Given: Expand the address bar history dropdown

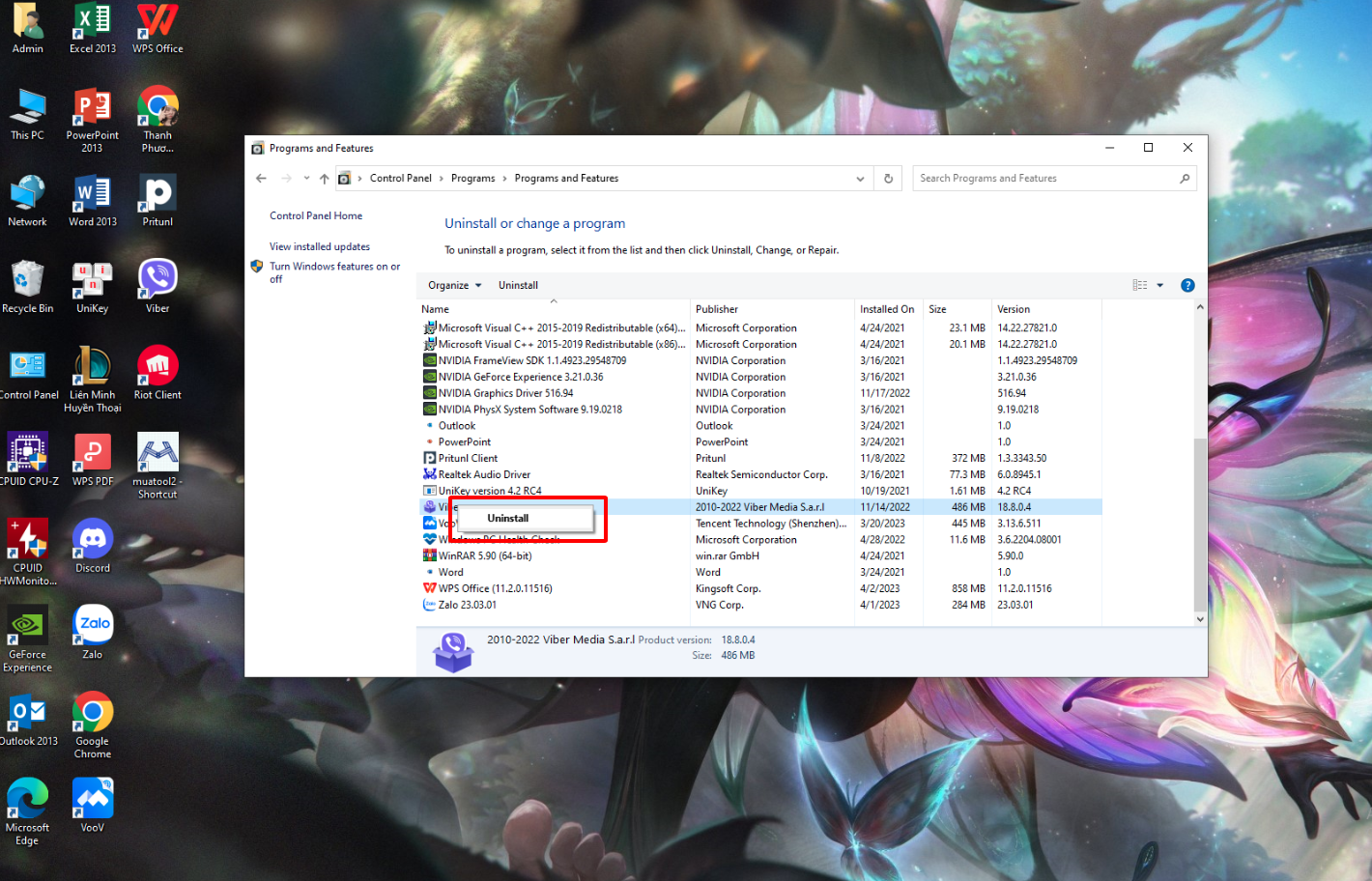Looking at the screenshot, I should click(860, 178).
